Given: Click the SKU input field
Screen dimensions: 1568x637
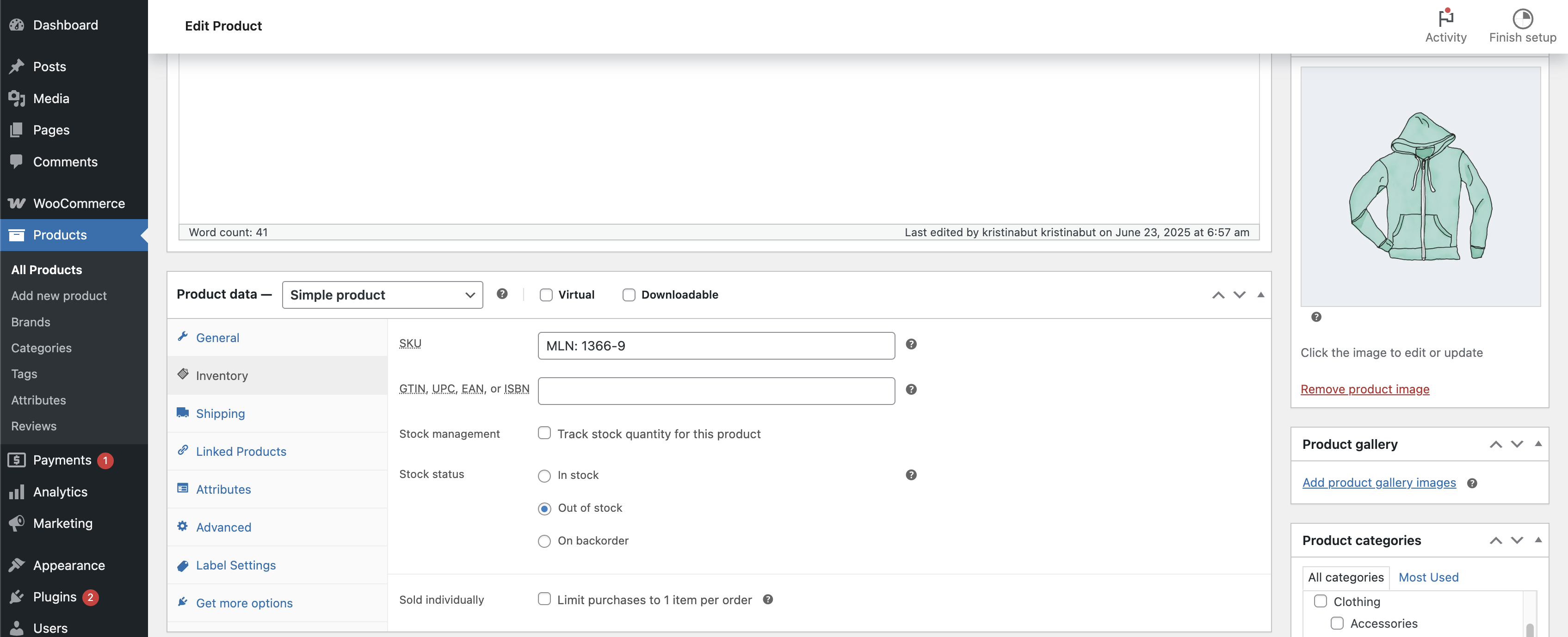Looking at the screenshot, I should [716, 346].
